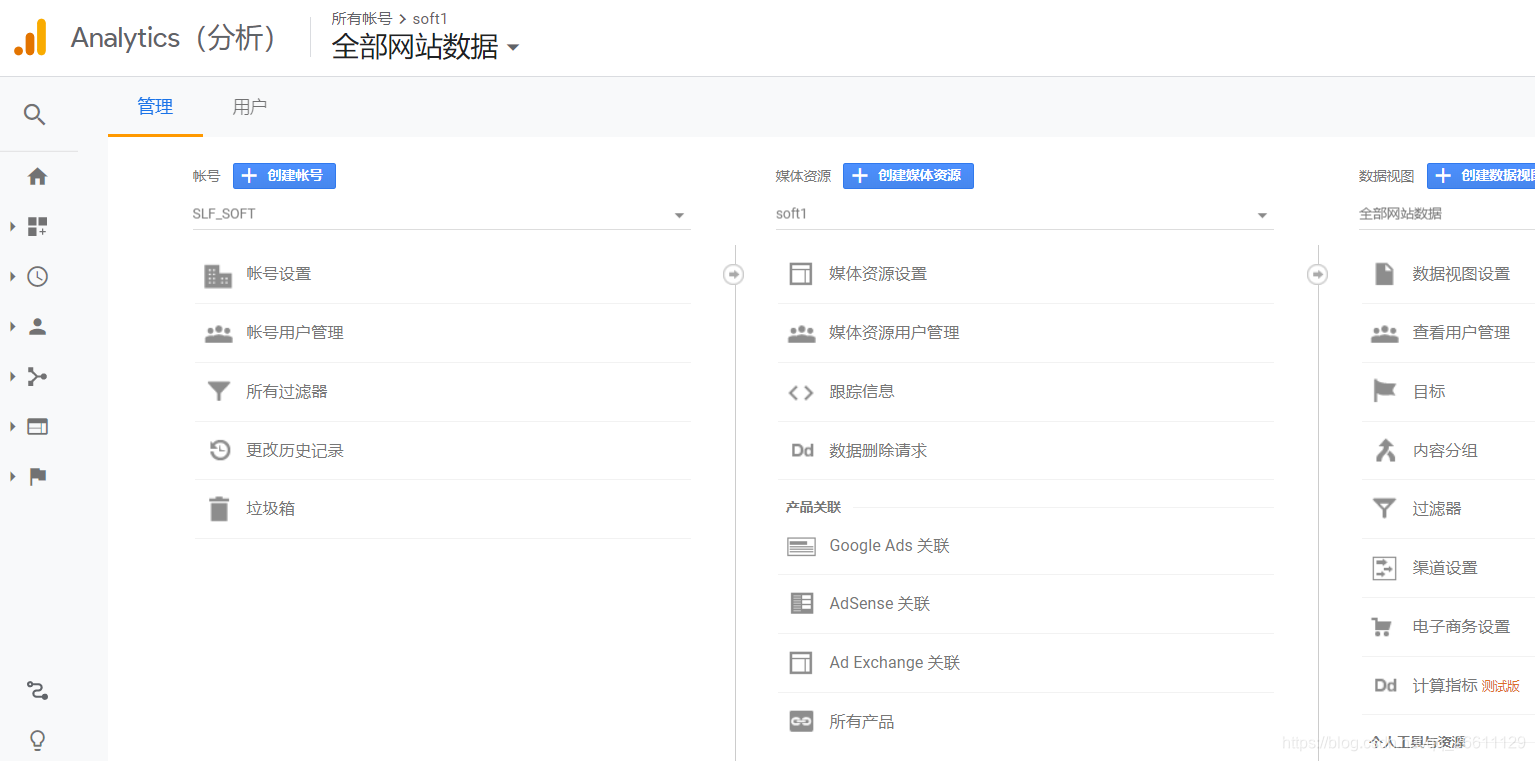Click the 创建帐号 button
Viewport: 1535px width, 761px height.
point(284,176)
